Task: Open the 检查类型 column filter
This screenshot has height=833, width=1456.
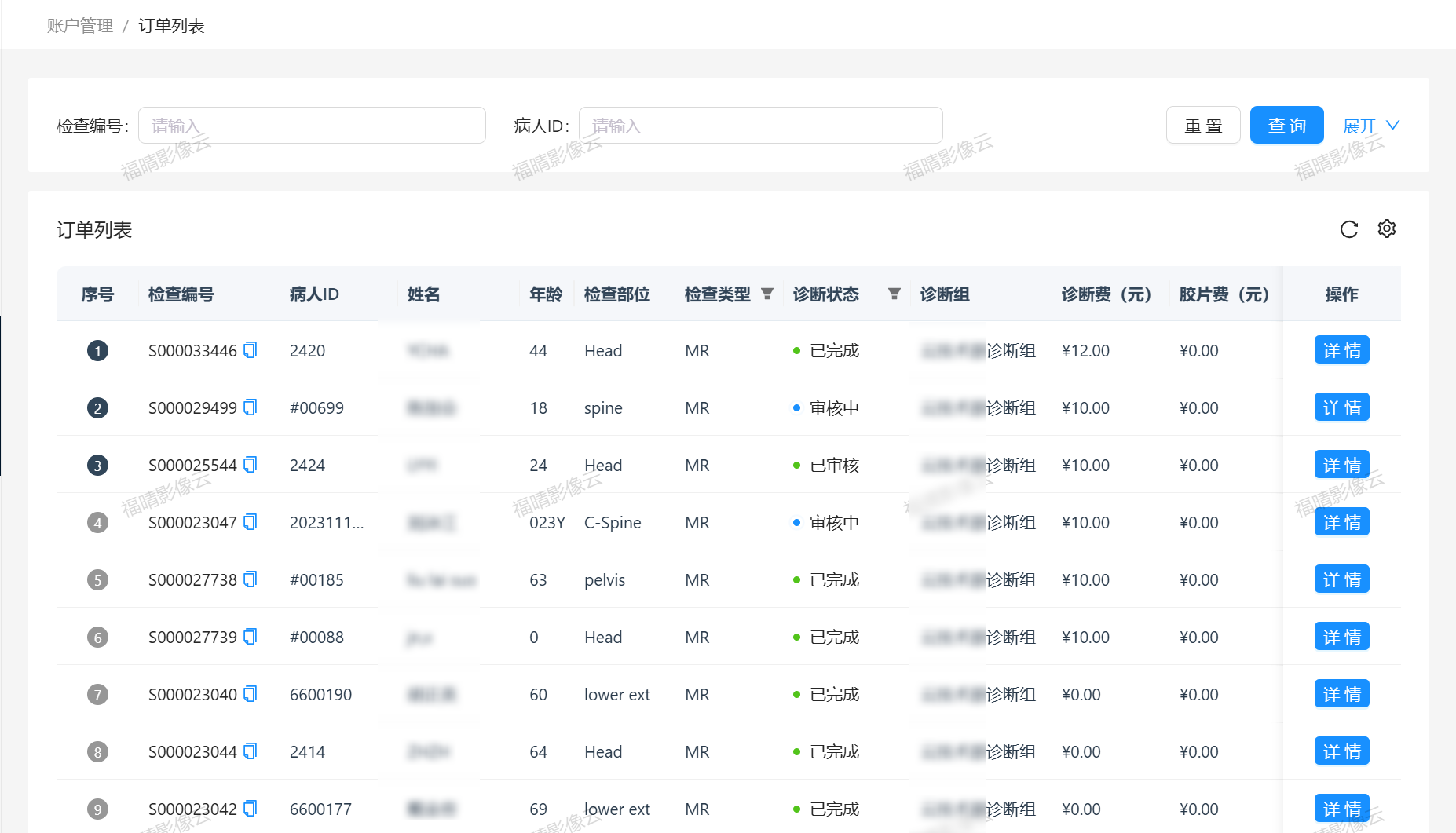Action: click(x=767, y=294)
